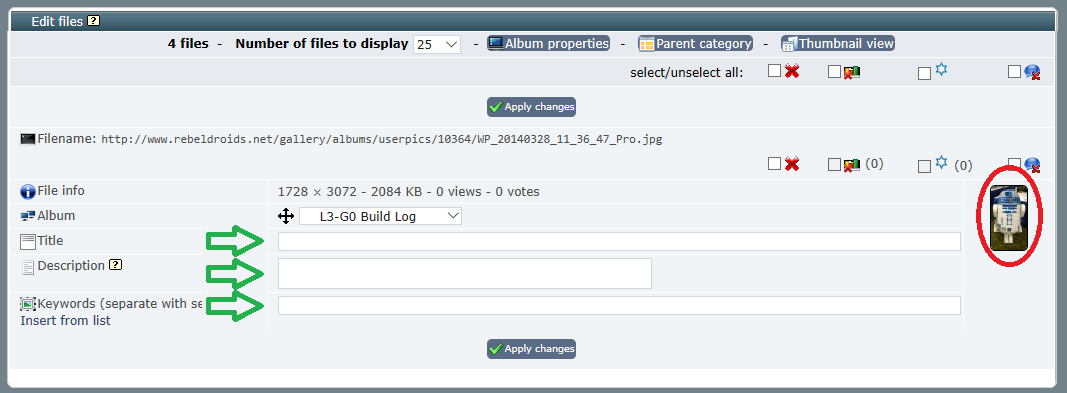Expand the L3-G0 Build Log album dropdown

[x=380, y=217]
